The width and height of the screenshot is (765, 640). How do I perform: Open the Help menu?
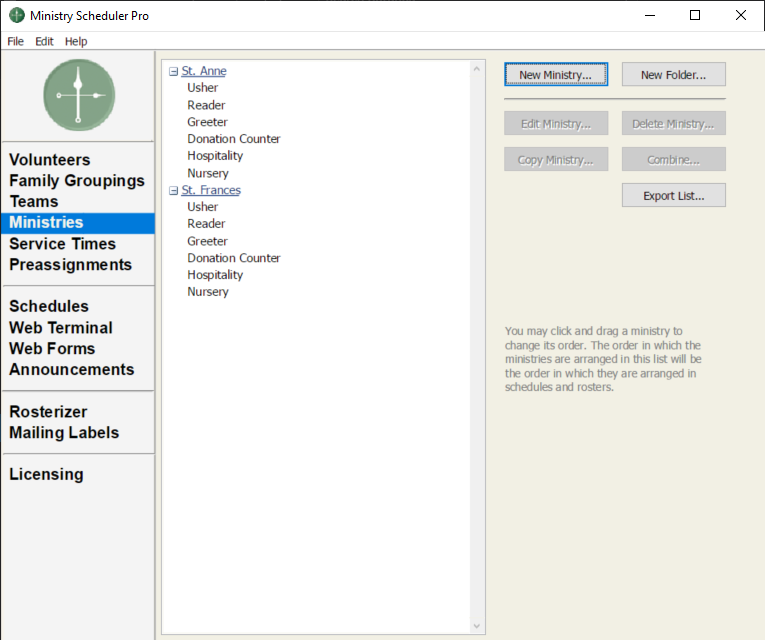(x=76, y=41)
